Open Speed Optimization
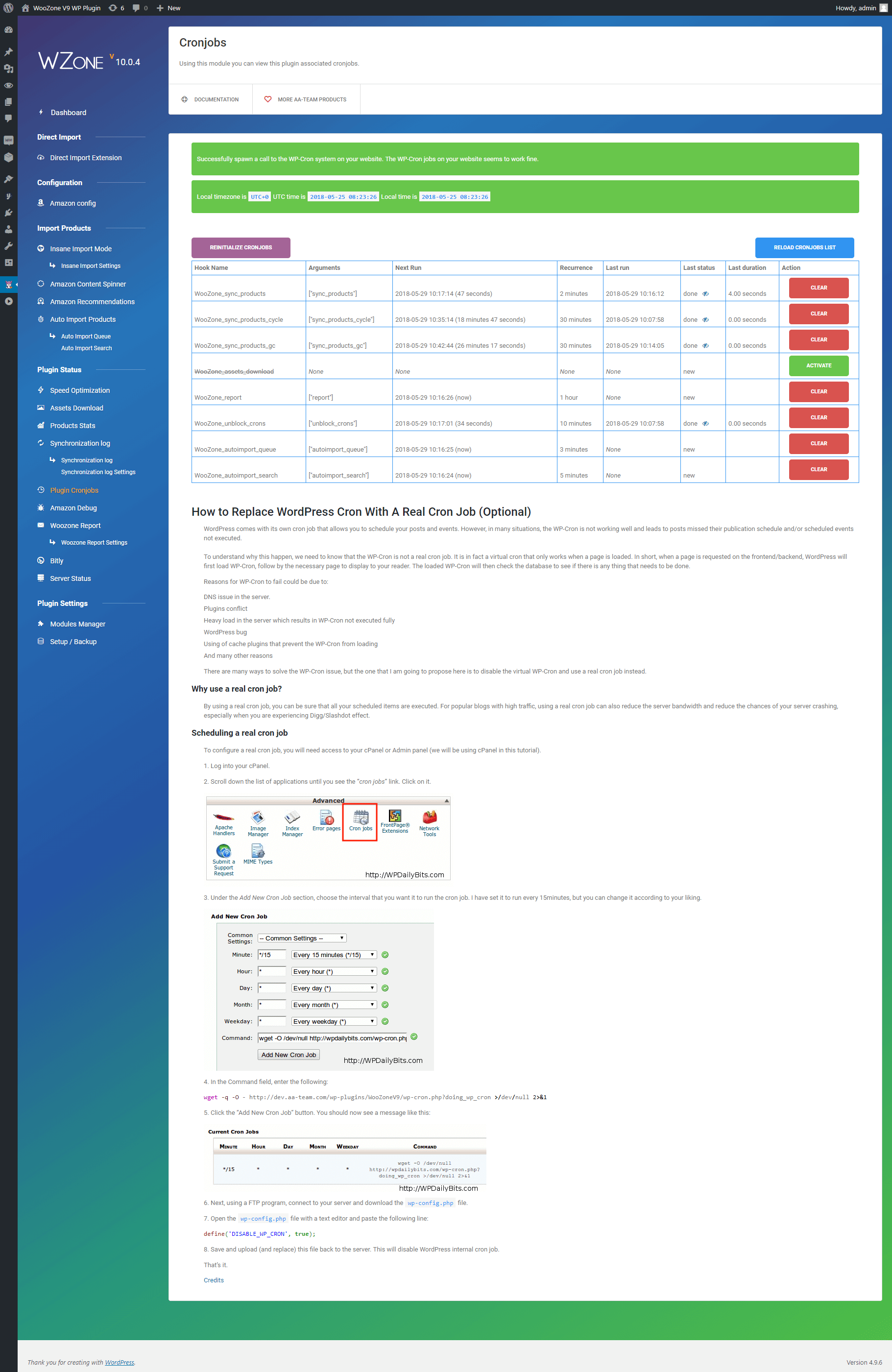Viewport: 892px width, 1372px height. coord(79,390)
